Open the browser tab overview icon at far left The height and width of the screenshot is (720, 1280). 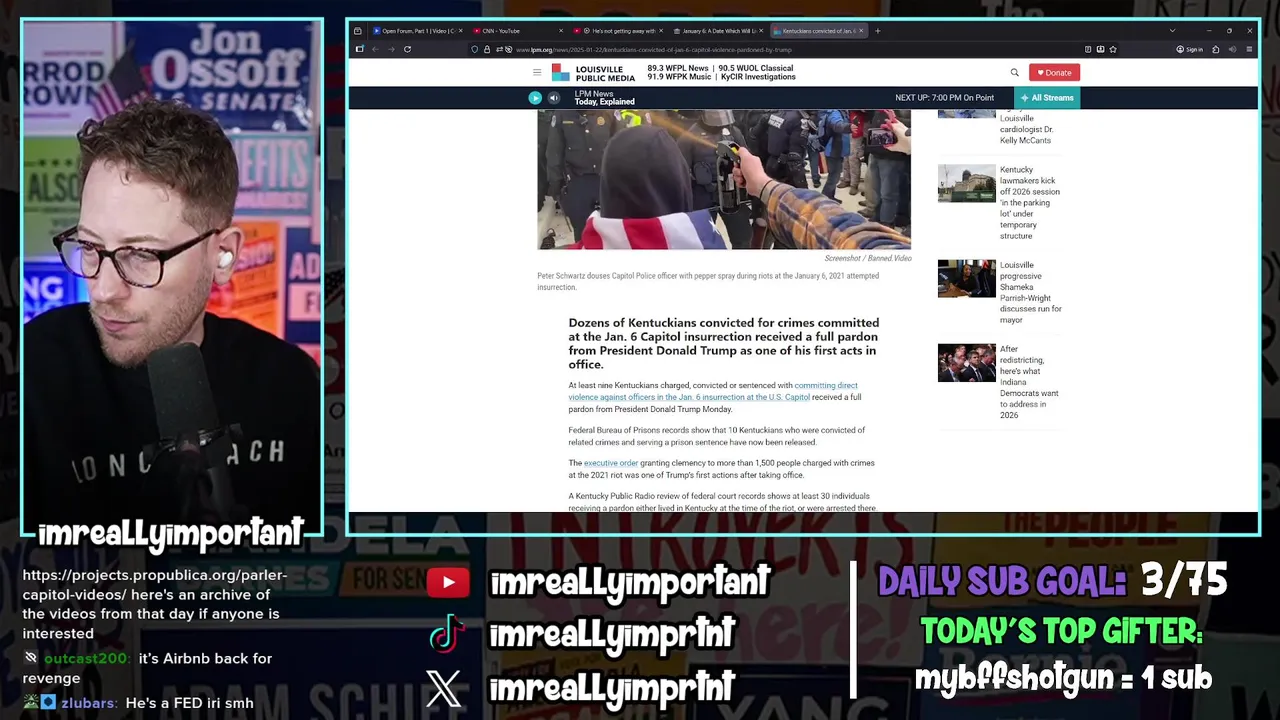coord(358,31)
